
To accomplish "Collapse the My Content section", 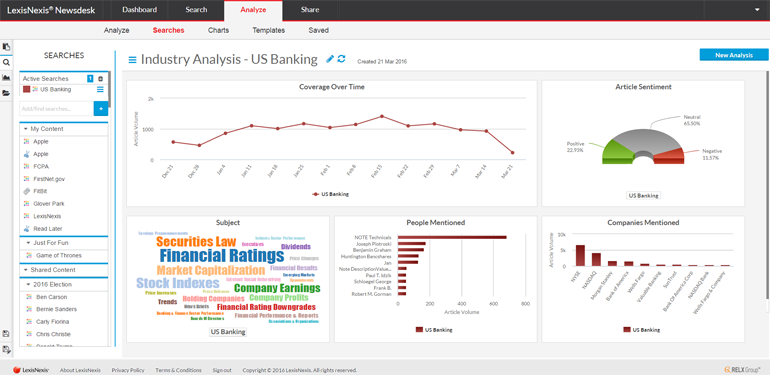I will coord(25,129).
